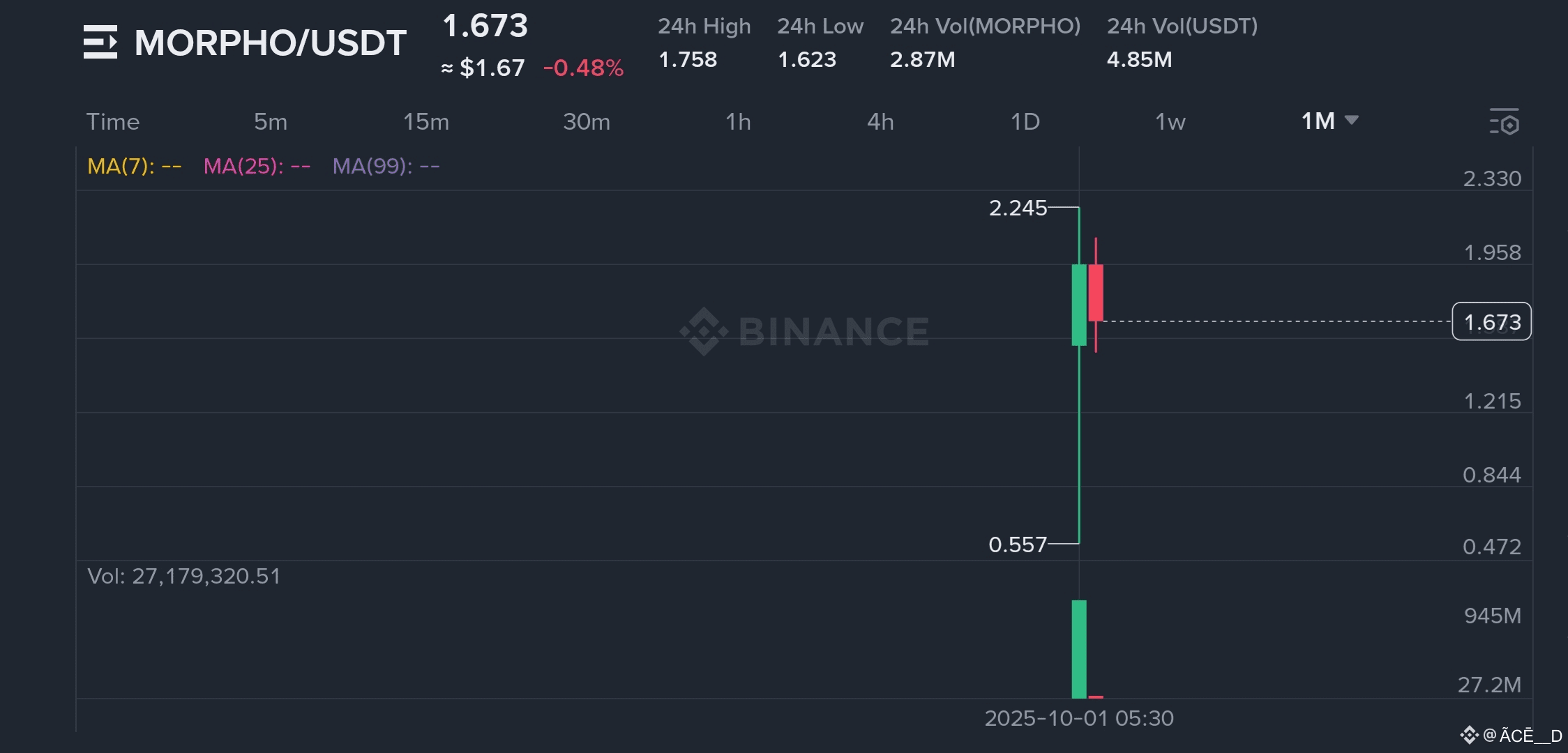Click the red monthly candlestick body

[1096, 293]
